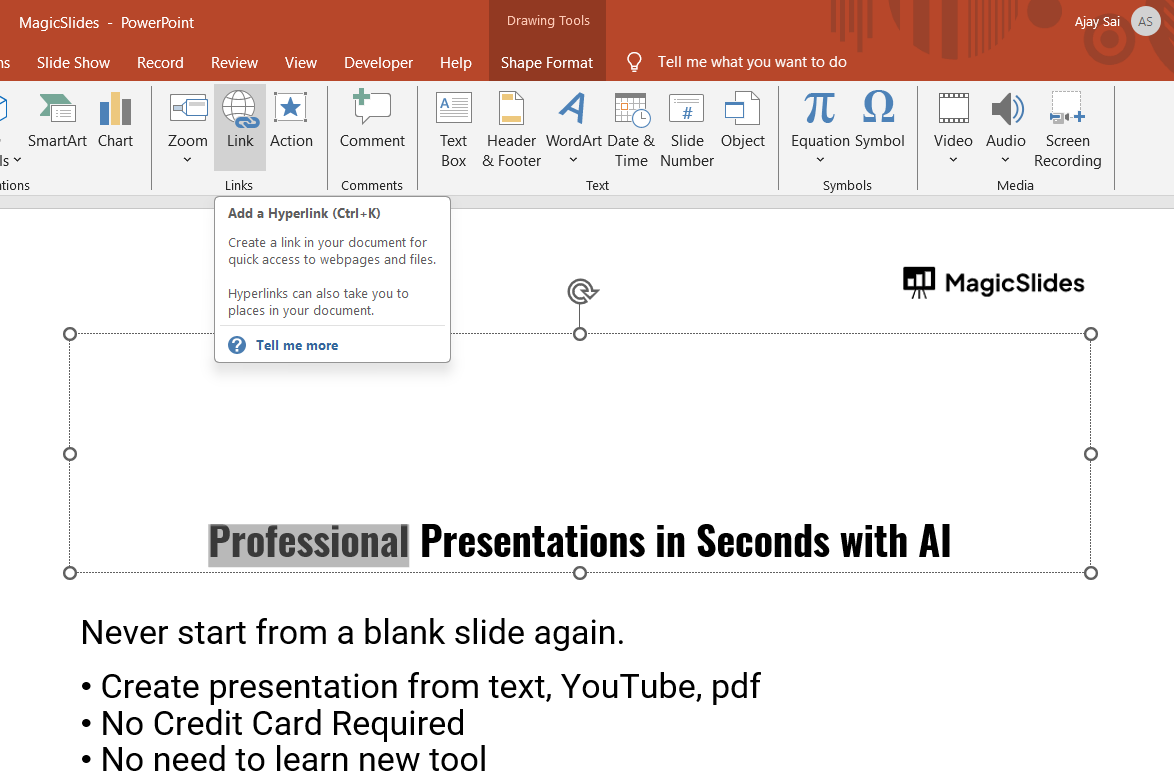Image resolution: width=1174 pixels, height=784 pixels.
Task: Click the lightbulb Tell me icon
Action: pos(634,62)
